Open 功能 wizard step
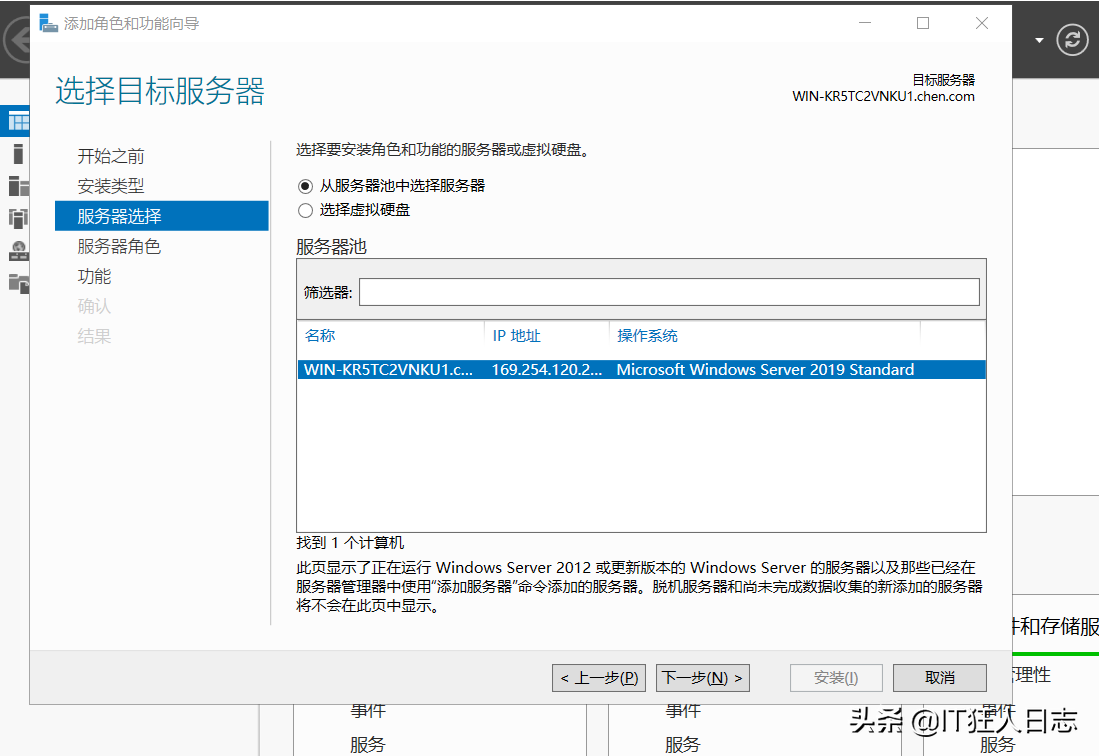This screenshot has height=756, width=1099. [x=94, y=276]
